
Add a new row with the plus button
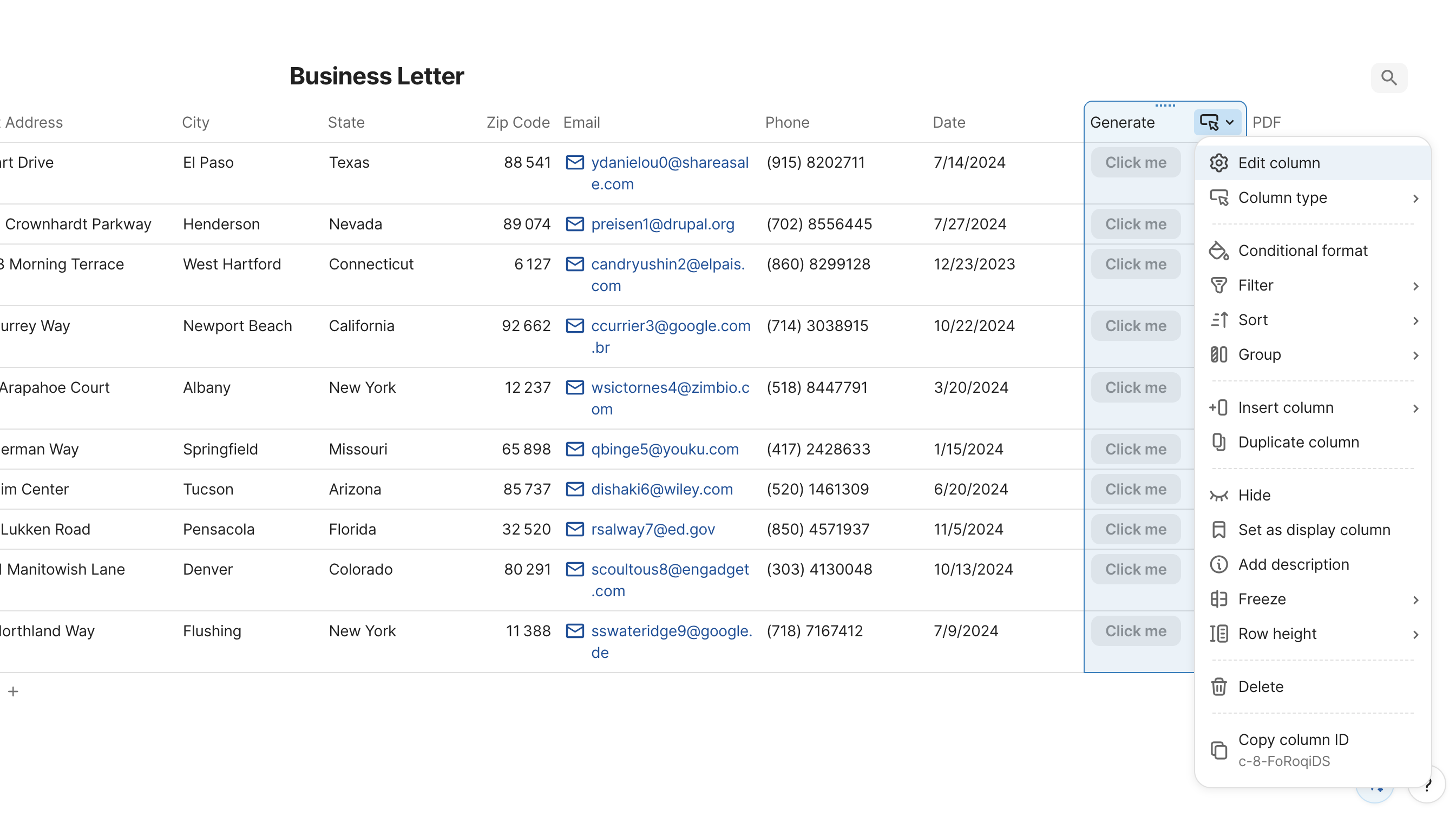pos(13,691)
